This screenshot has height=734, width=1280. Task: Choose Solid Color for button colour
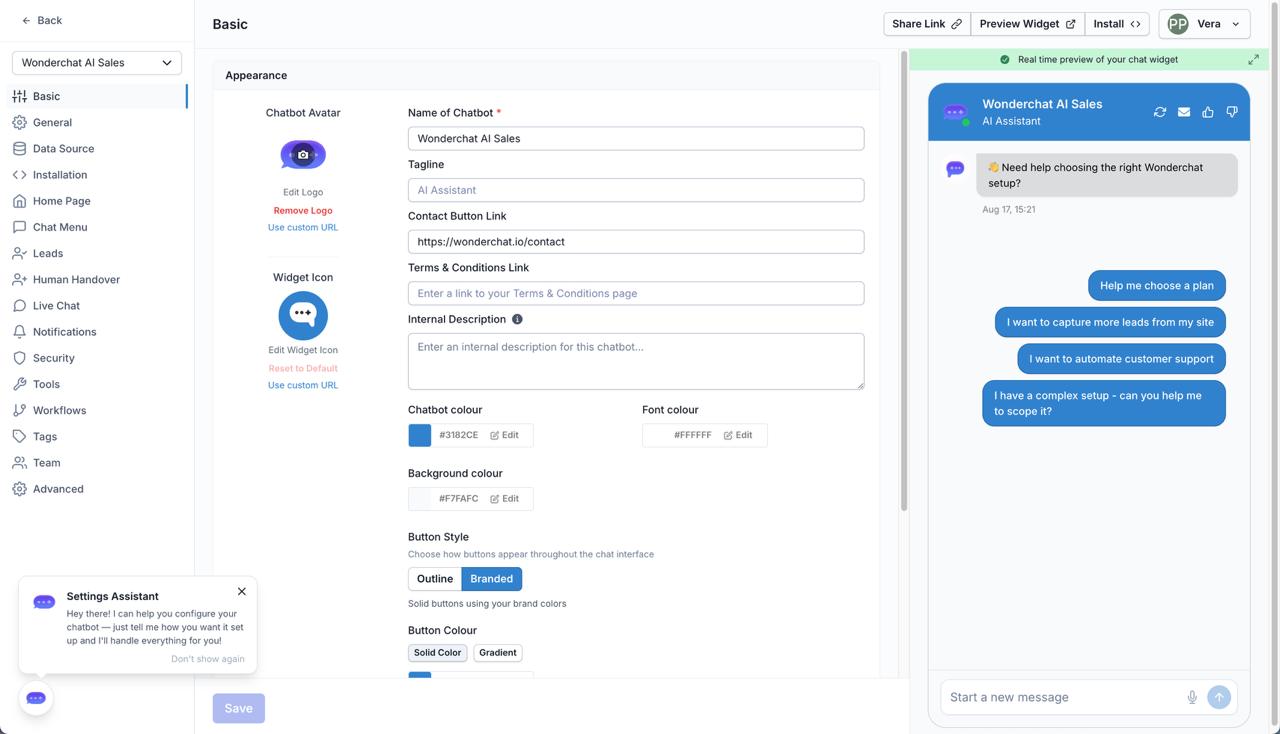coord(438,653)
